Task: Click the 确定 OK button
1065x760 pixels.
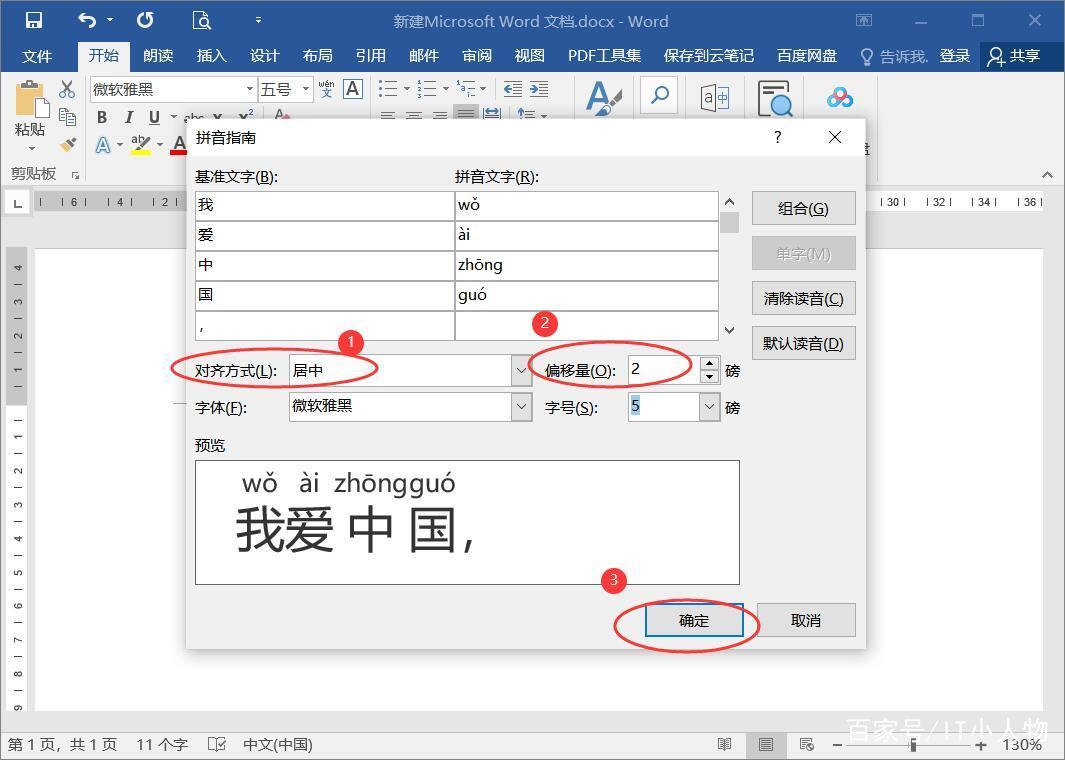Action: click(693, 620)
